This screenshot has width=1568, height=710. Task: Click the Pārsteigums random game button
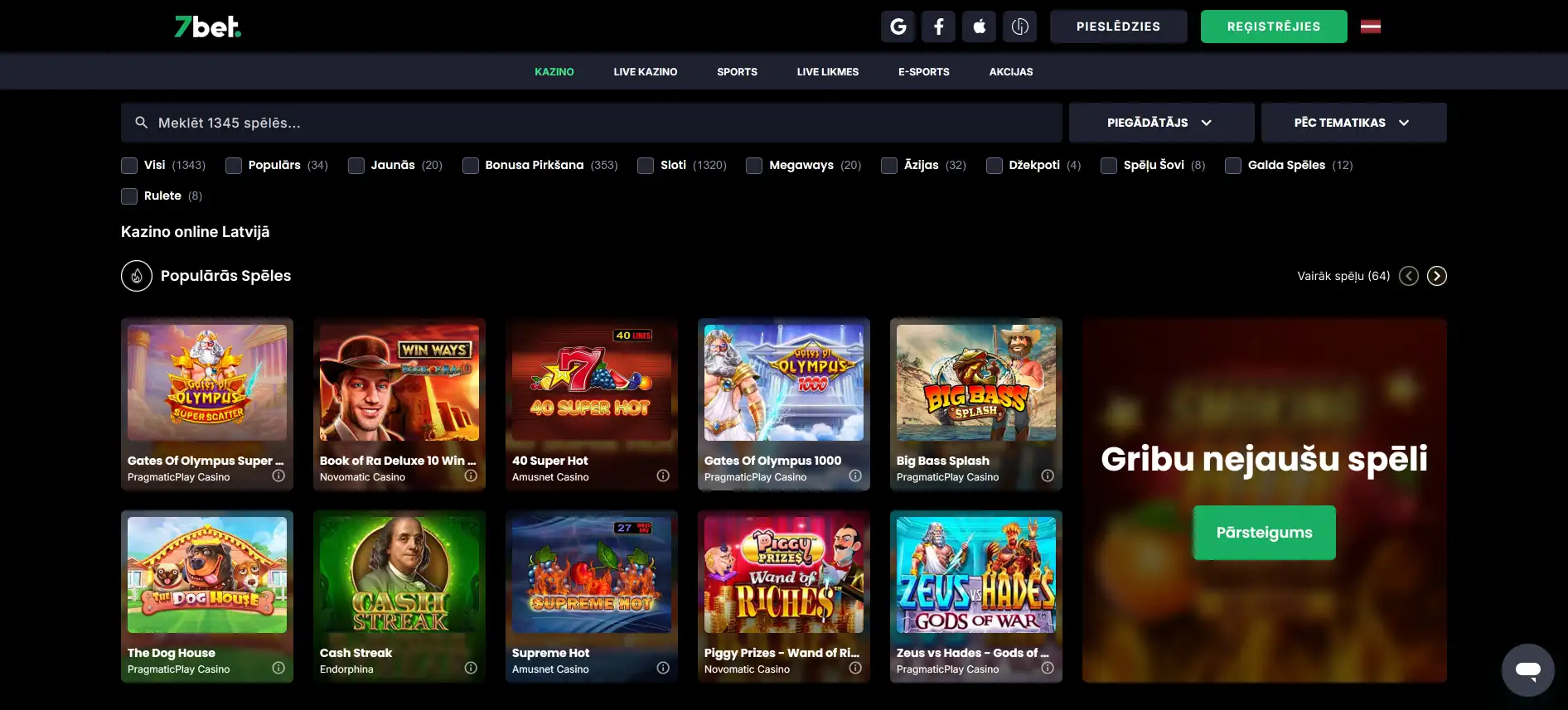(x=1264, y=533)
